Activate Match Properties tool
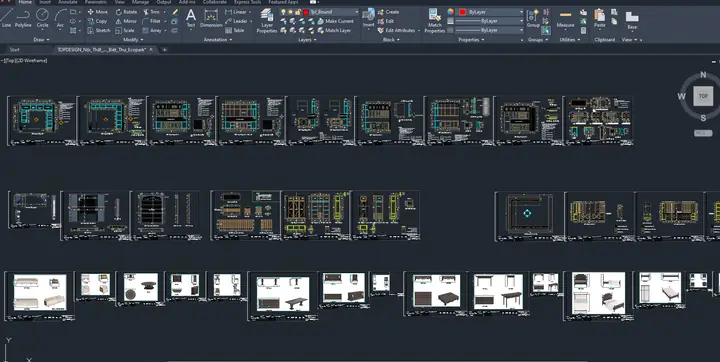The width and height of the screenshot is (720, 362). pyautogui.click(x=434, y=21)
